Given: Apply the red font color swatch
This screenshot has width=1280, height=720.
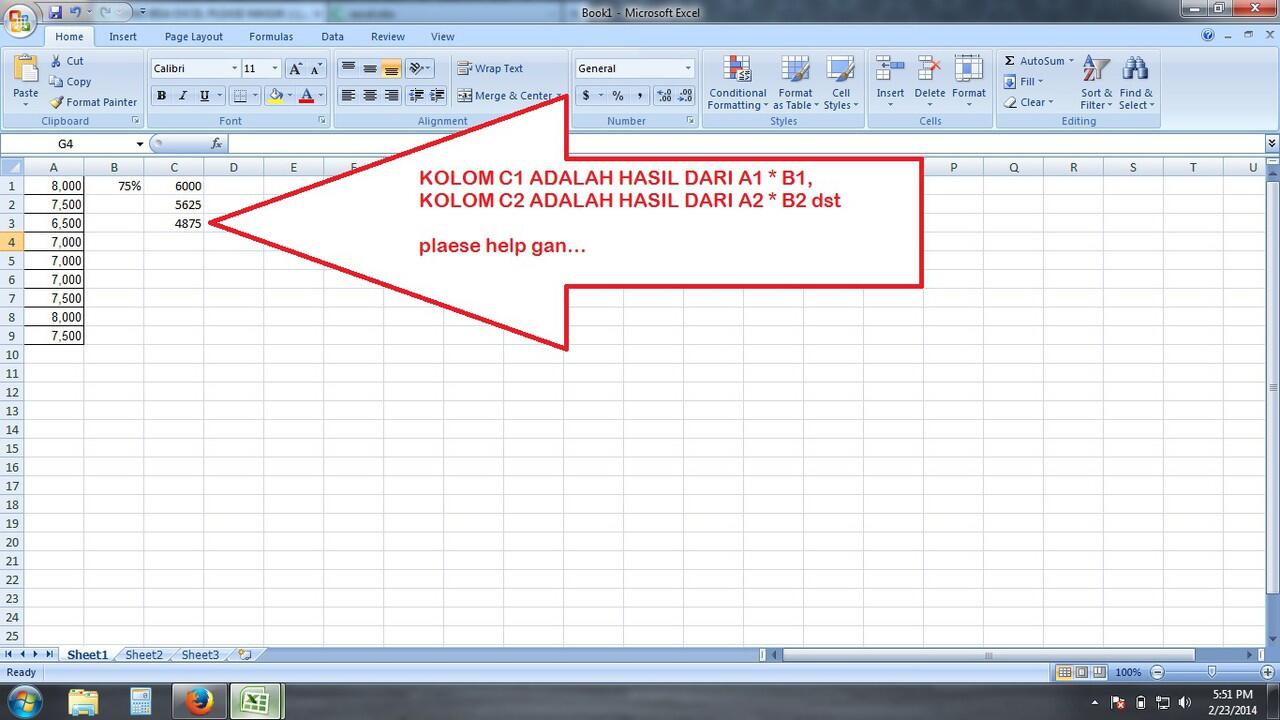Looking at the screenshot, I should pyautogui.click(x=306, y=96).
